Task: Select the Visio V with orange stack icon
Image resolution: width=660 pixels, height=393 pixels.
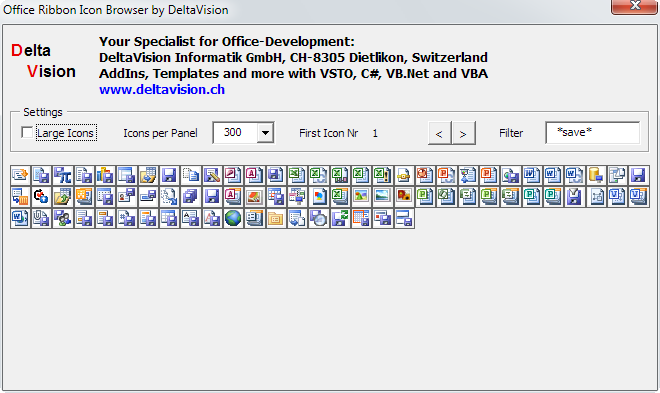Action: click(x=639, y=196)
